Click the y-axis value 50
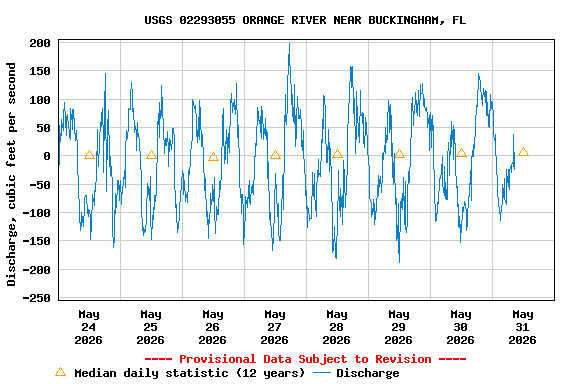This screenshot has height=384, width=576. [x=43, y=128]
